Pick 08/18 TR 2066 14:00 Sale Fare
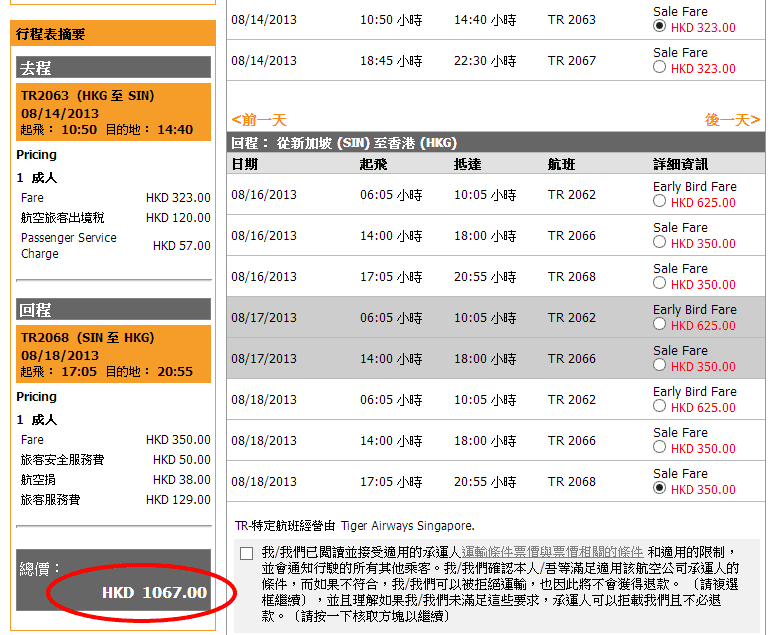This screenshot has height=635, width=773. point(659,448)
